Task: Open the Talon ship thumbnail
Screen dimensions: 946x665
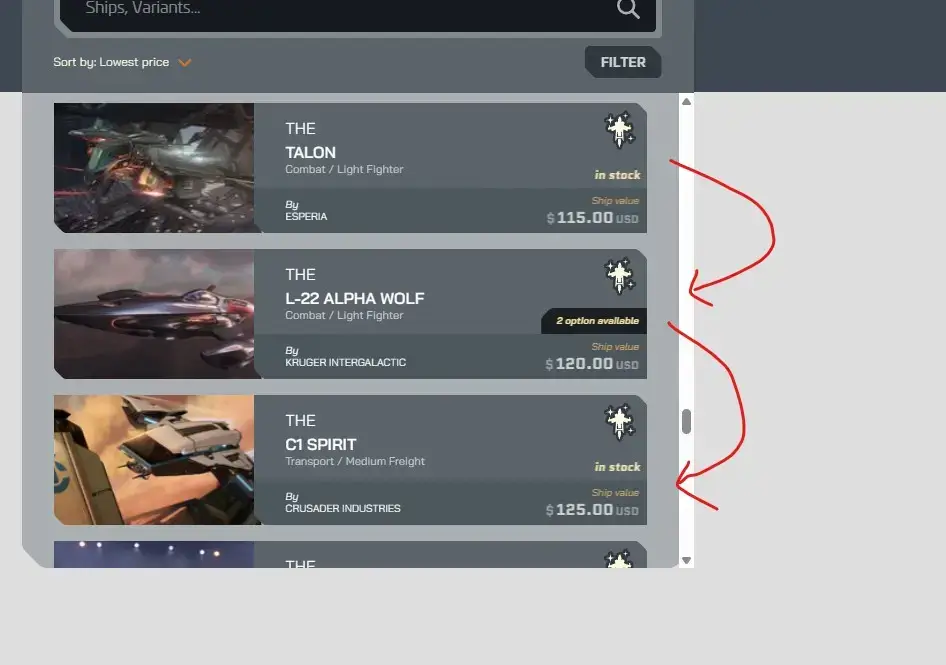Action: click(154, 168)
